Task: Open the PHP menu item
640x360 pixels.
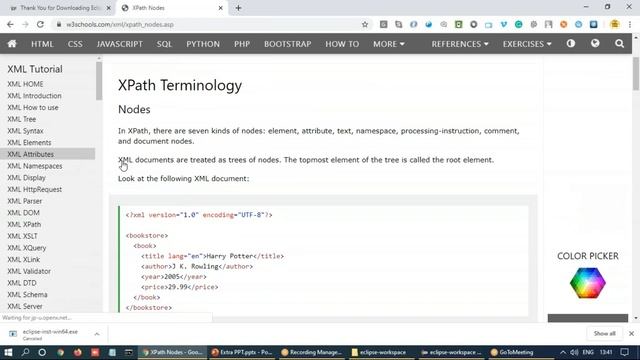Action: (242, 44)
